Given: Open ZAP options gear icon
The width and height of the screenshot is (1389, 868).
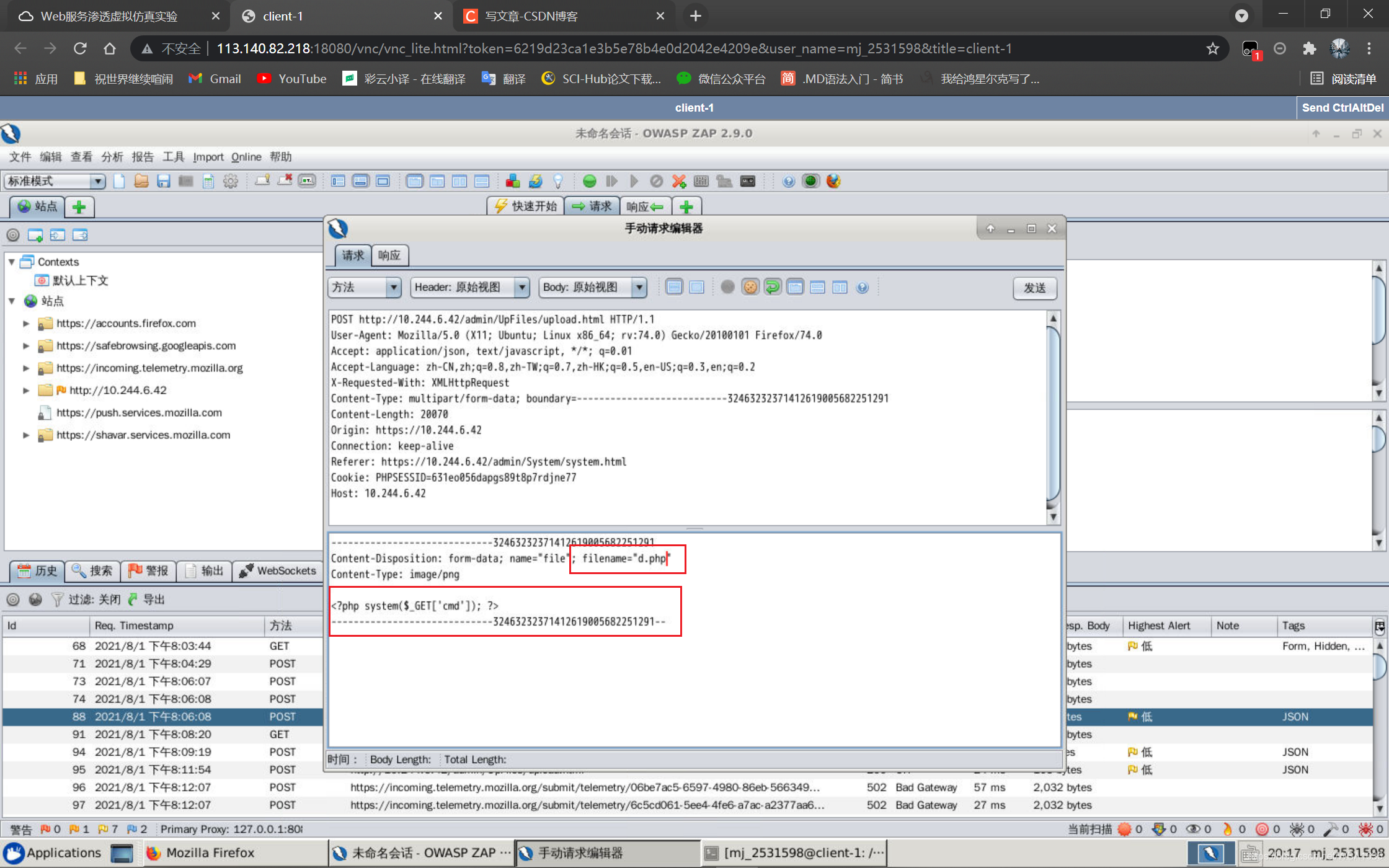Looking at the screenshot, I should pos(231,181).
